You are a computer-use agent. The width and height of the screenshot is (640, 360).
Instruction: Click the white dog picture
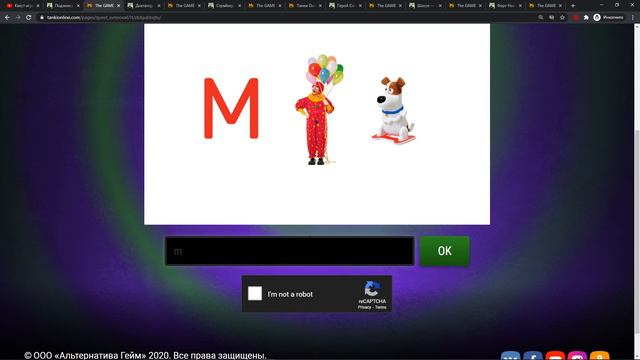point(393,110)
